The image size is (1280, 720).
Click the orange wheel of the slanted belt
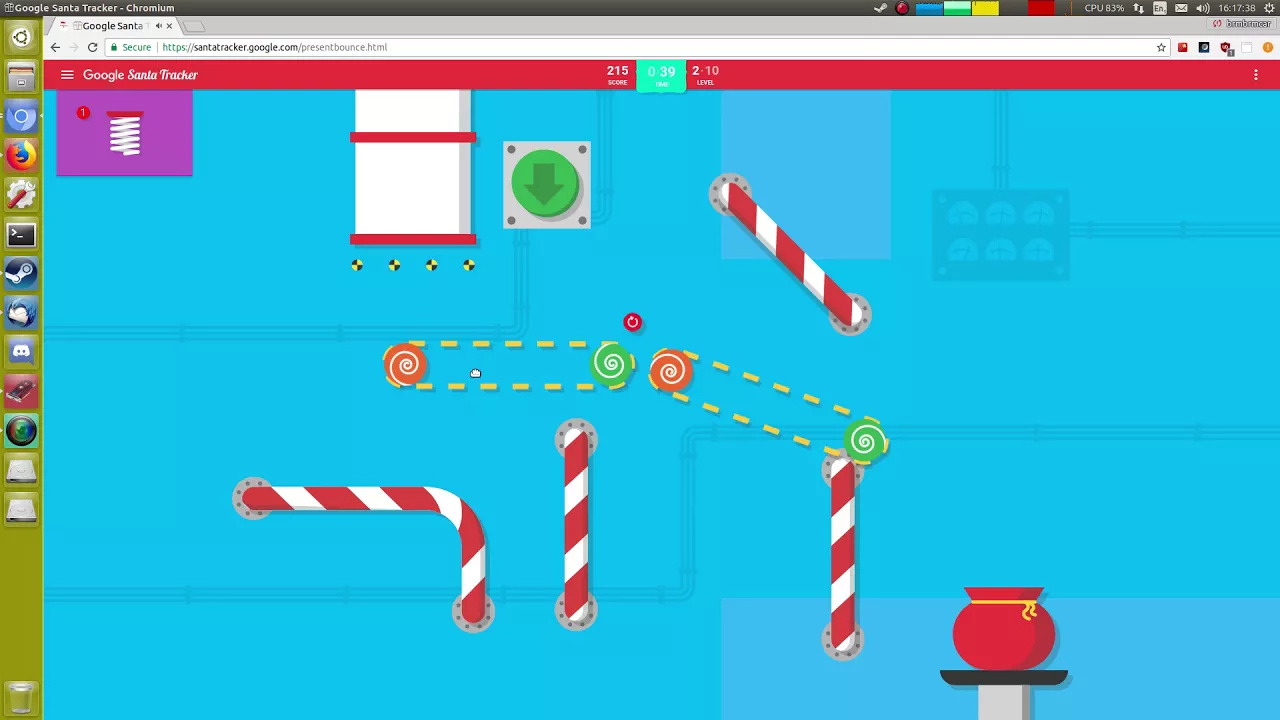point(670,371)
